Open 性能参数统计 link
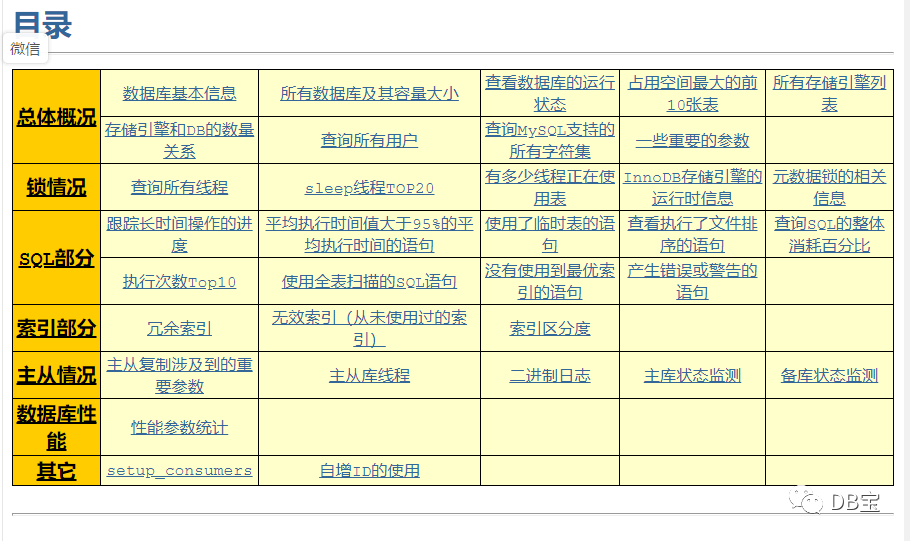 point(179,428)
